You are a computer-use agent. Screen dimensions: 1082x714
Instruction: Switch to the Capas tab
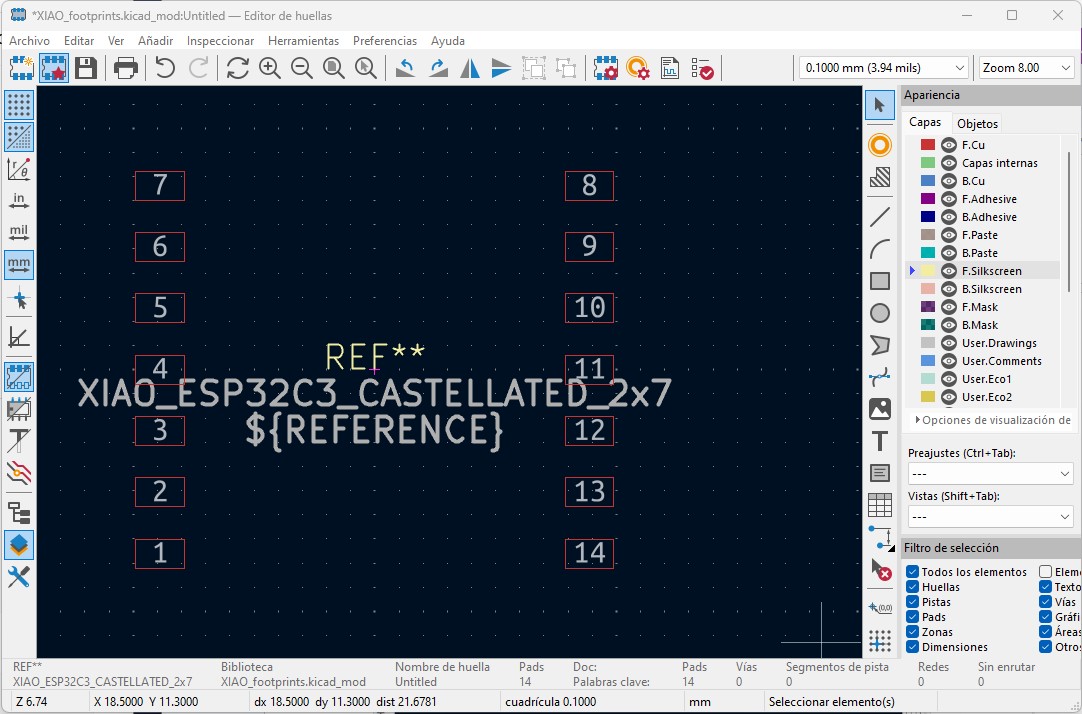pos(925,122)
